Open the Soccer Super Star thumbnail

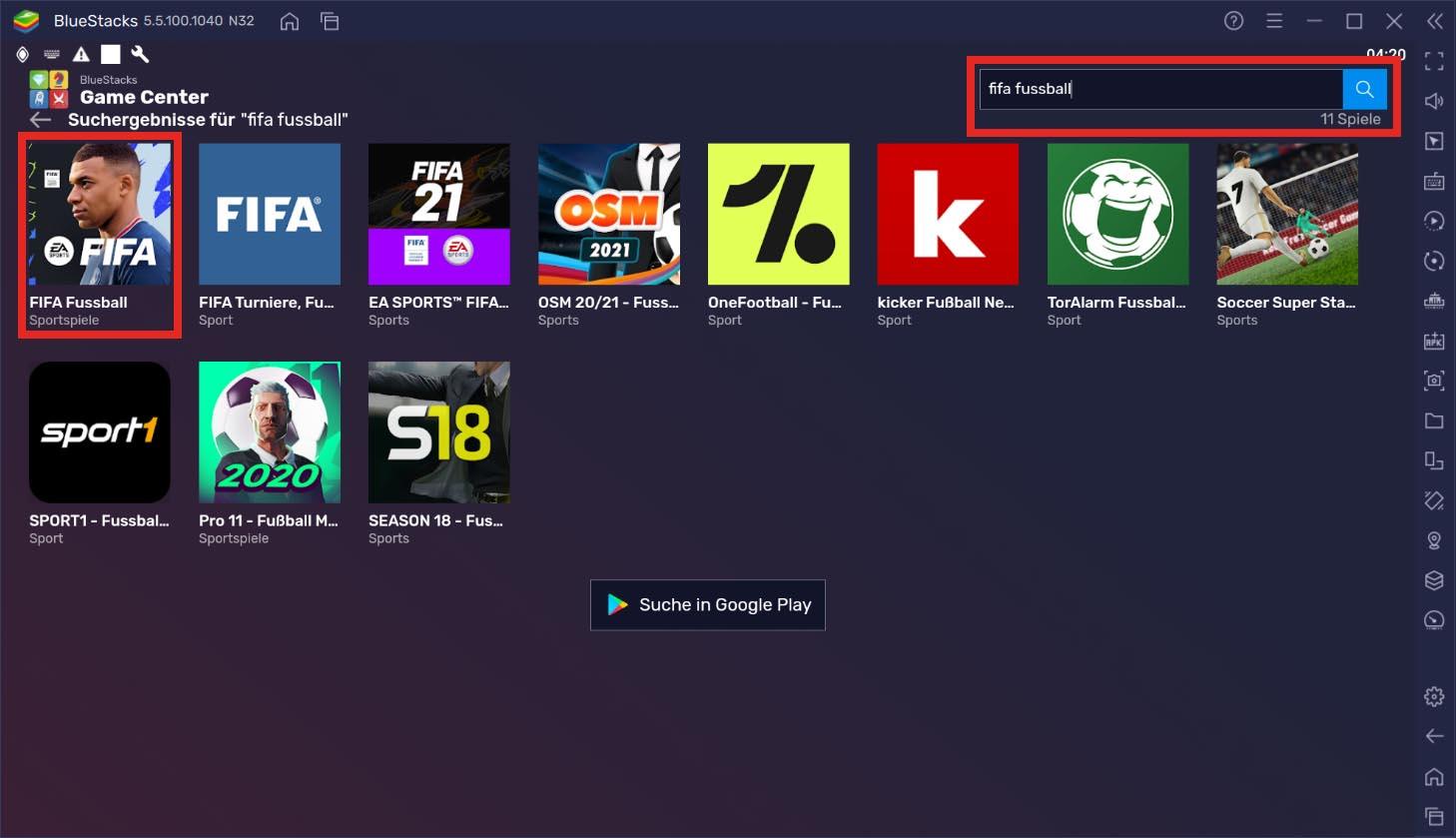click(x=1287, y=214)
